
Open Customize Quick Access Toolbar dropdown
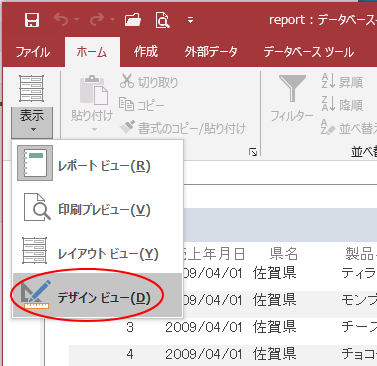click(x=190, y=20)
